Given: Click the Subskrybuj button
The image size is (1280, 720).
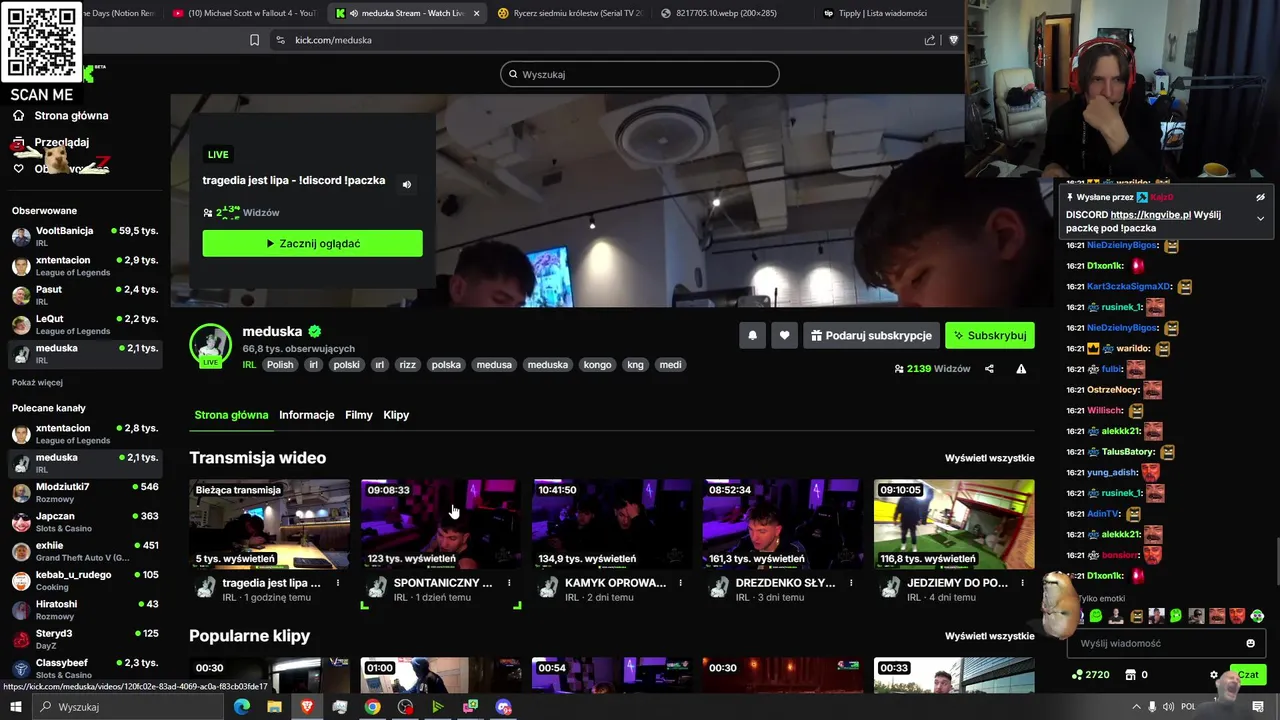Looking at the screenshot, I should coord(990,336).
